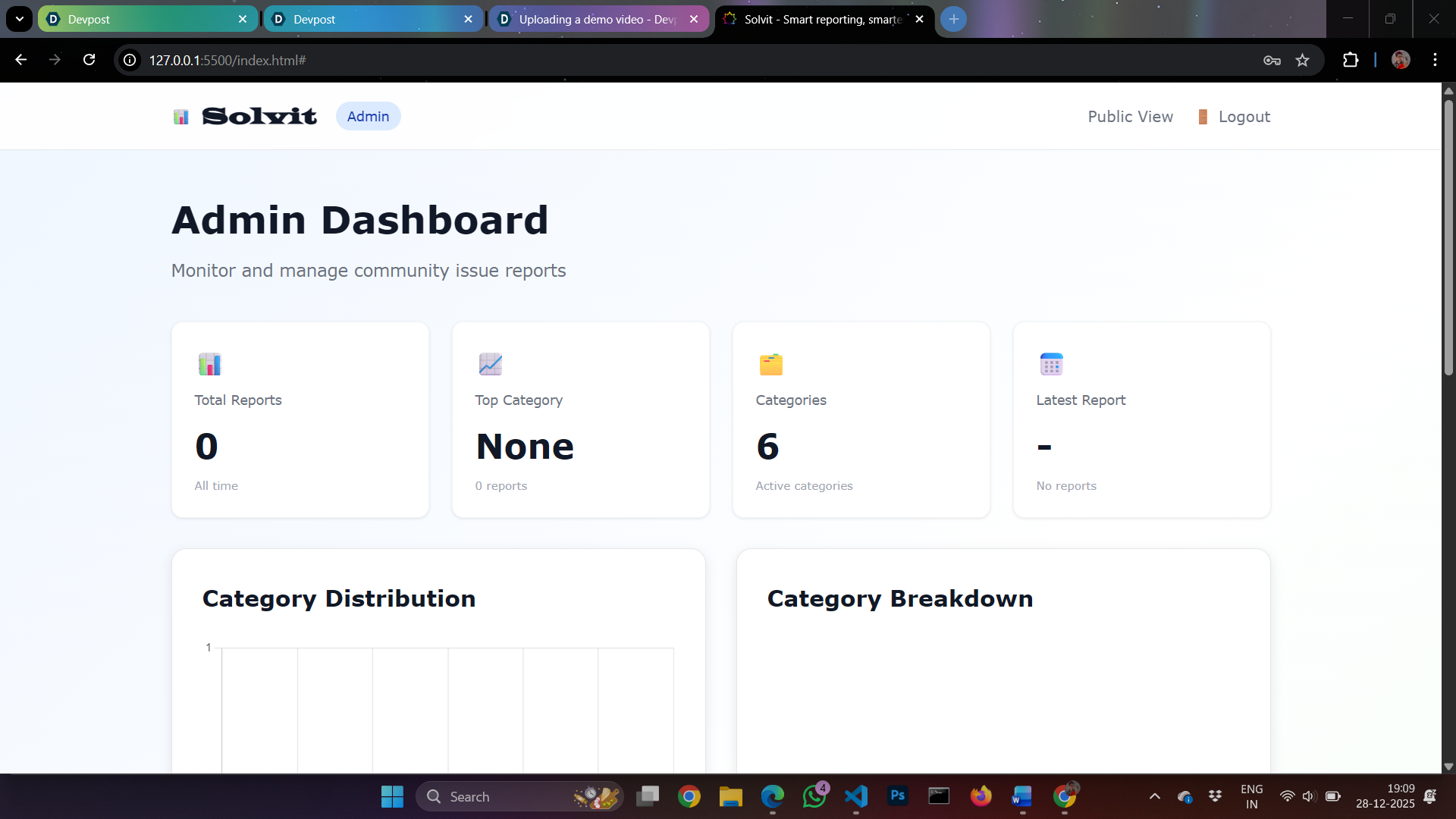Click the Logout link
Screen dimensions: 1456x819
coord(1233,117)
